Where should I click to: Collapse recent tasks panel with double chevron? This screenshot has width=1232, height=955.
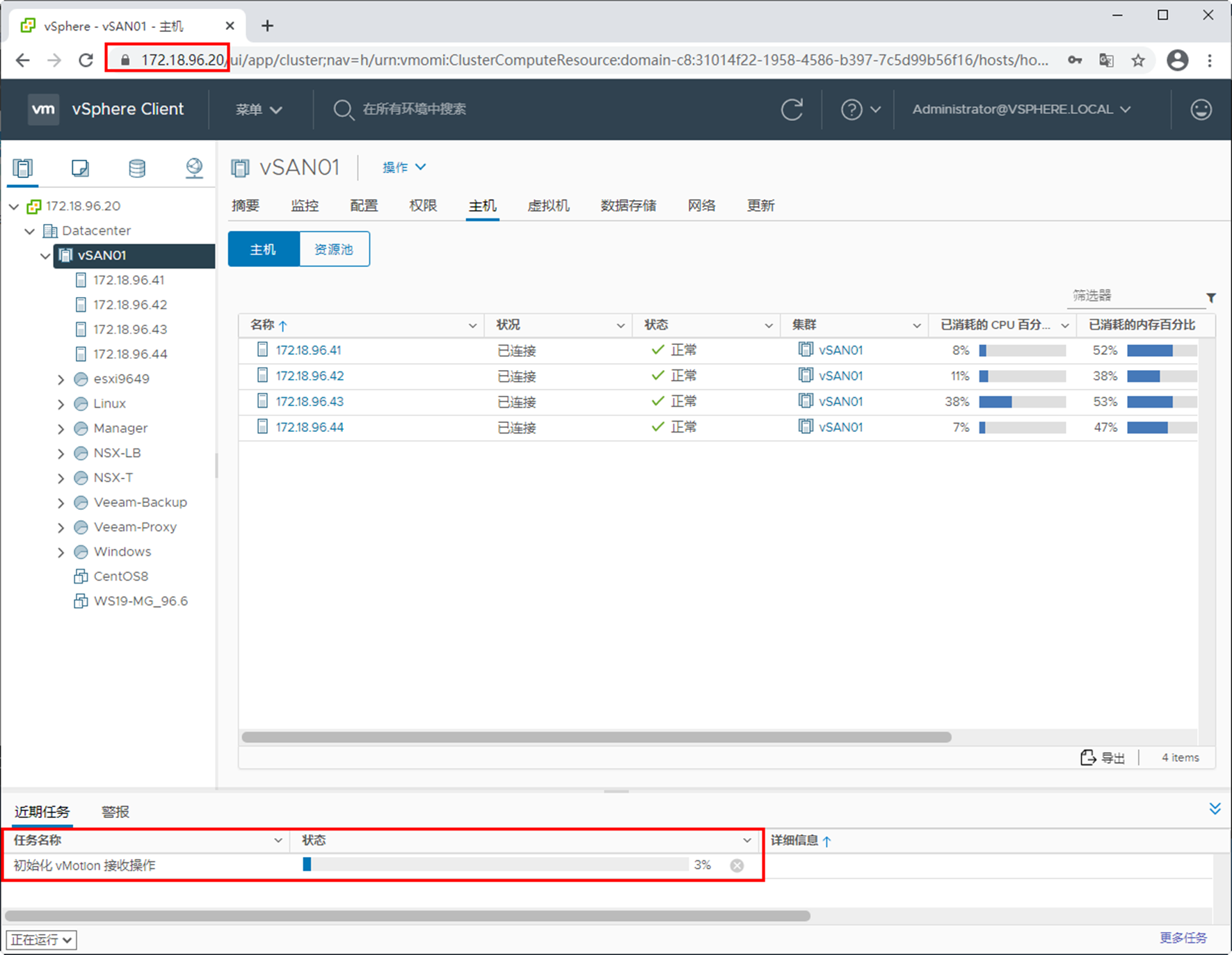(x=1215, y=808)
